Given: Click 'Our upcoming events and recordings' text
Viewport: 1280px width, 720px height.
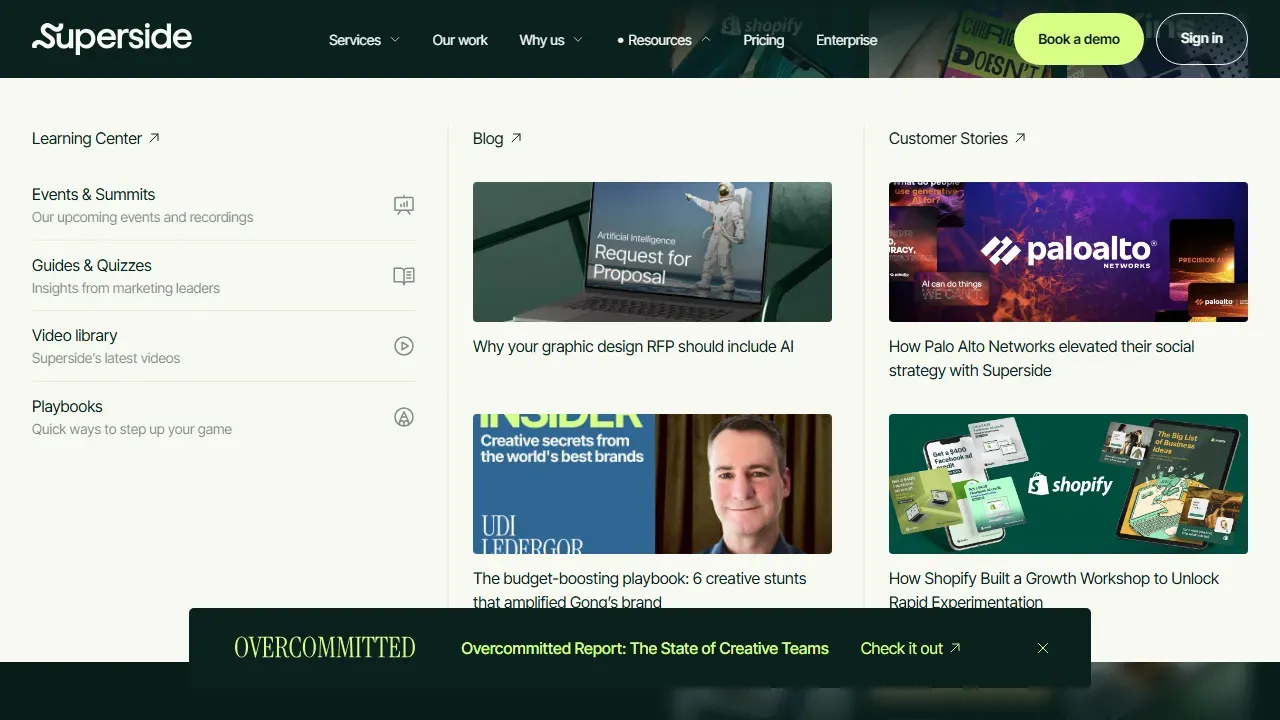Looking at the screenshot, I should (x=142, y=217).
